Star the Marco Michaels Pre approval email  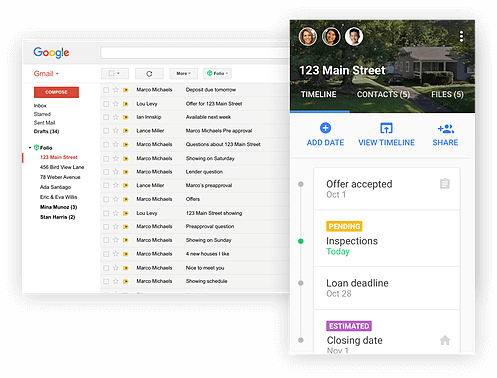[x=116, y=131]
